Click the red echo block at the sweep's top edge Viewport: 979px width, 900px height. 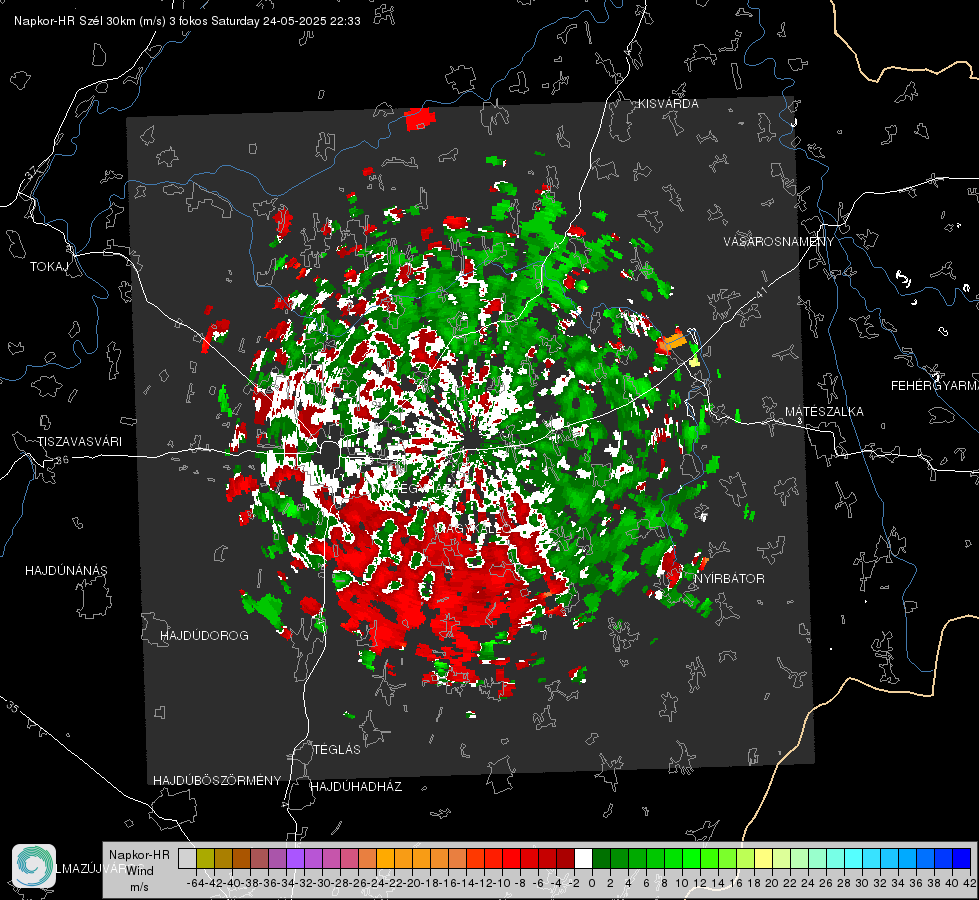[x=418, y=119]
